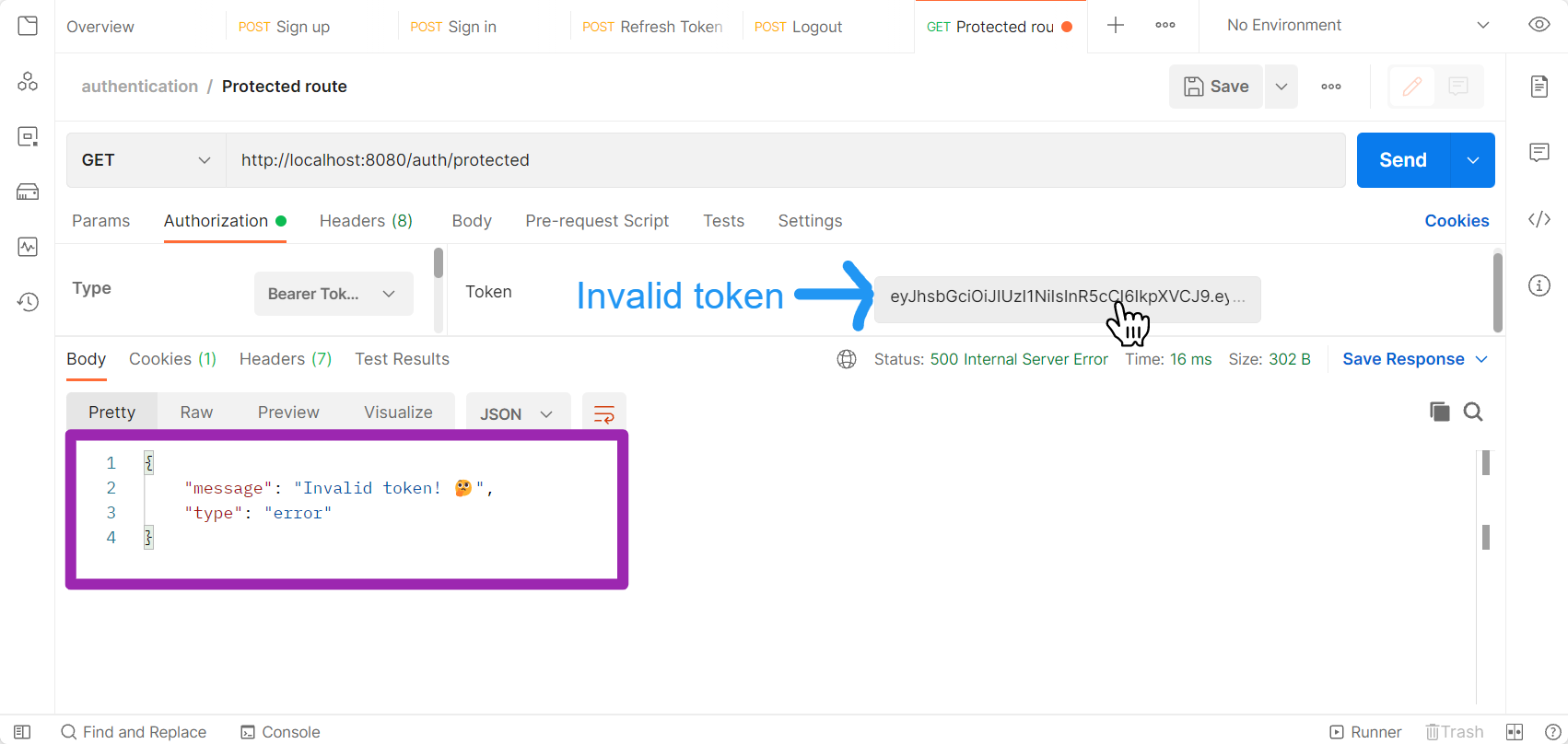This screenshot has width=1568, height=744.
Task: Toggle sidebar icon in status bar
Action: (22, 732)
